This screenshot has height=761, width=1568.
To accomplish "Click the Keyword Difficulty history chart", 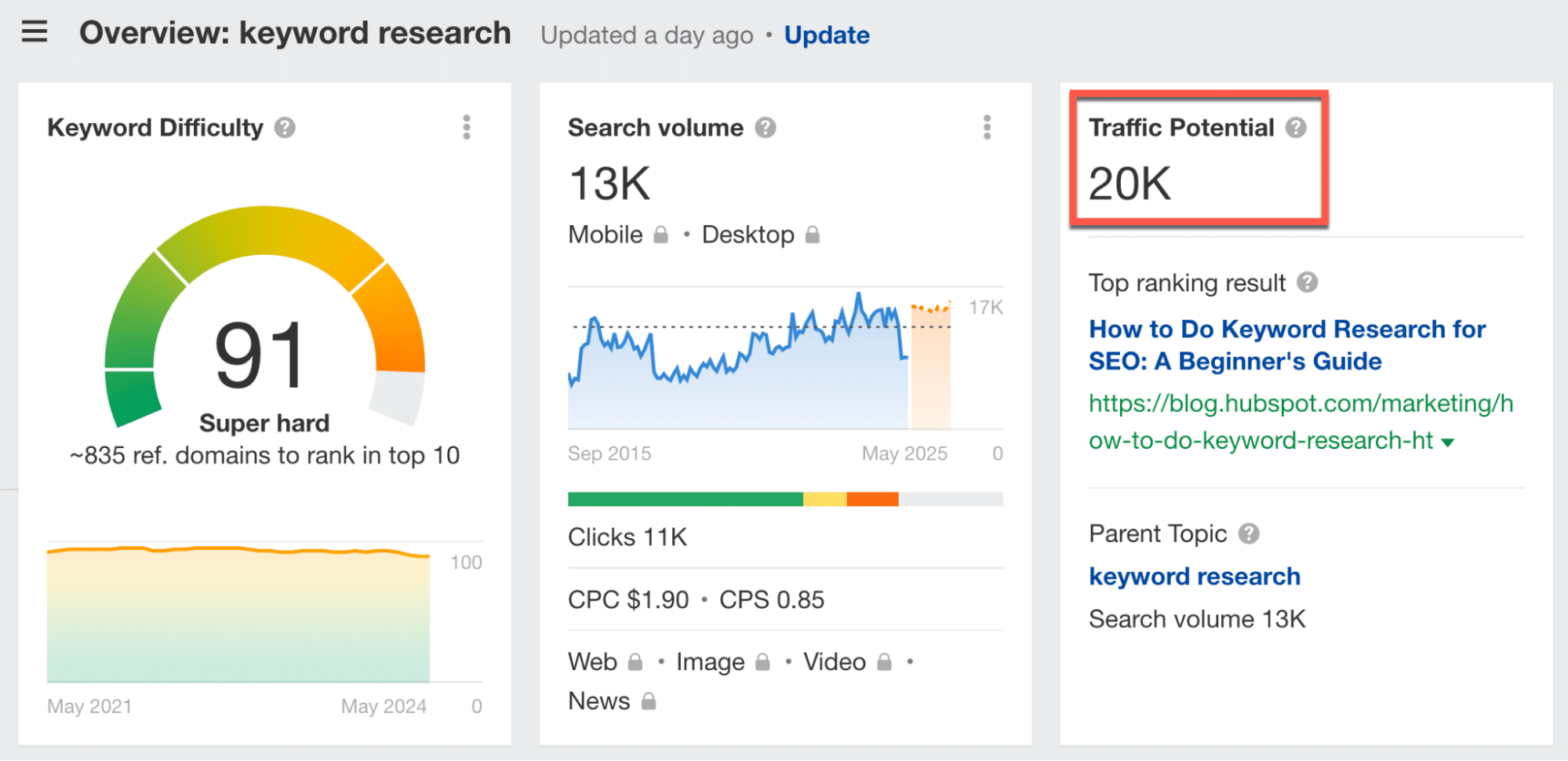I will [238, 614].
